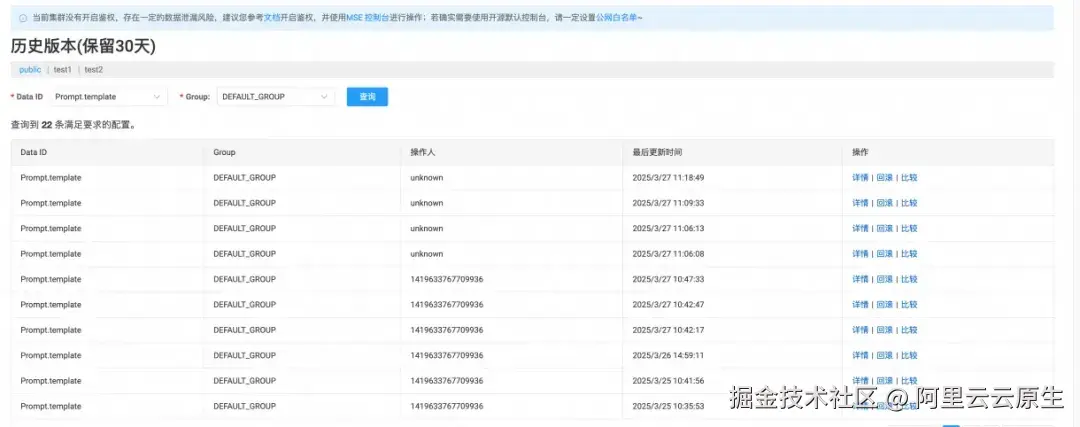
Task: Click the blue 查询 button
Action: [367, 97]
